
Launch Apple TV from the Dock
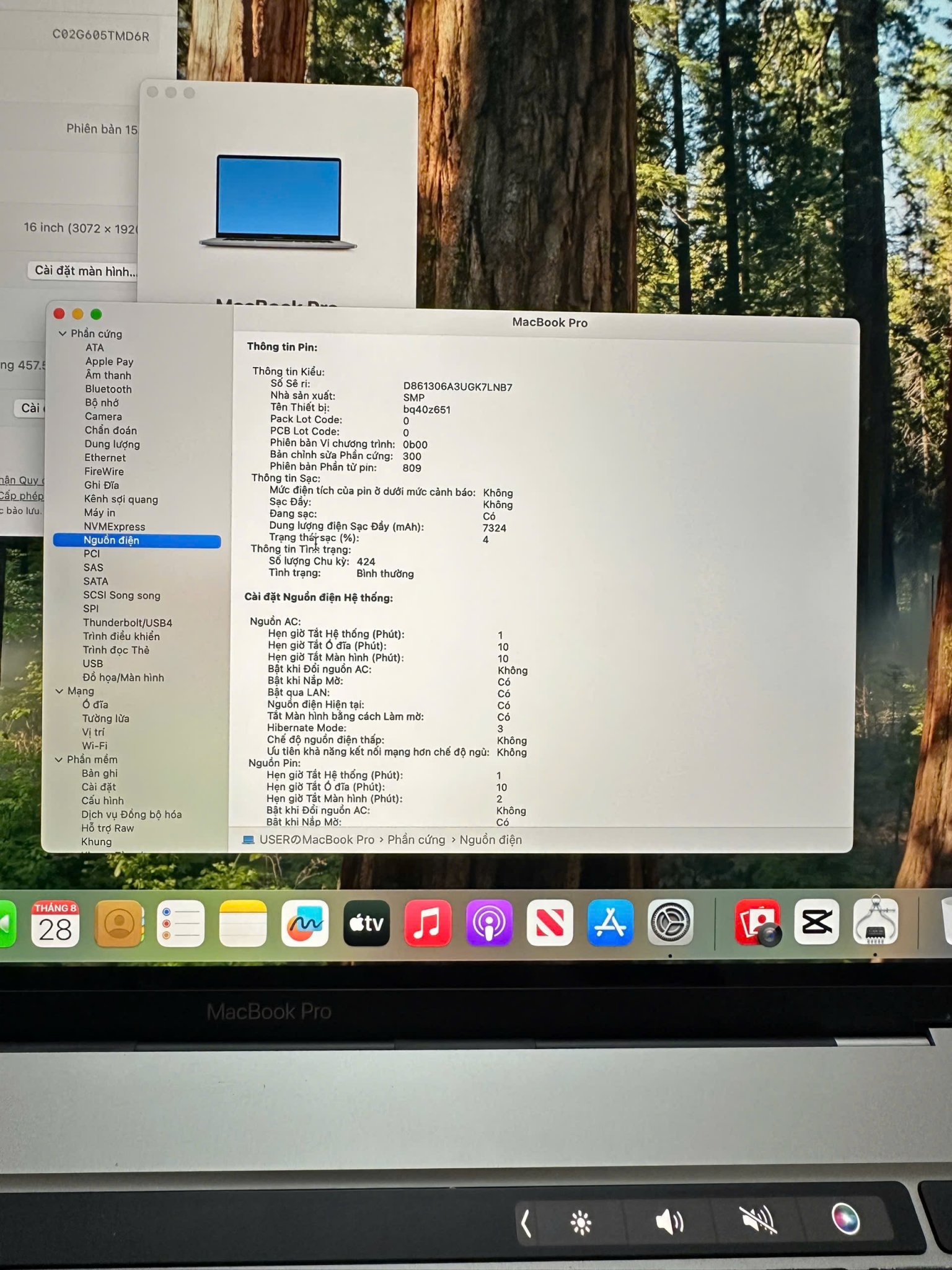click(x=366, y=923)
